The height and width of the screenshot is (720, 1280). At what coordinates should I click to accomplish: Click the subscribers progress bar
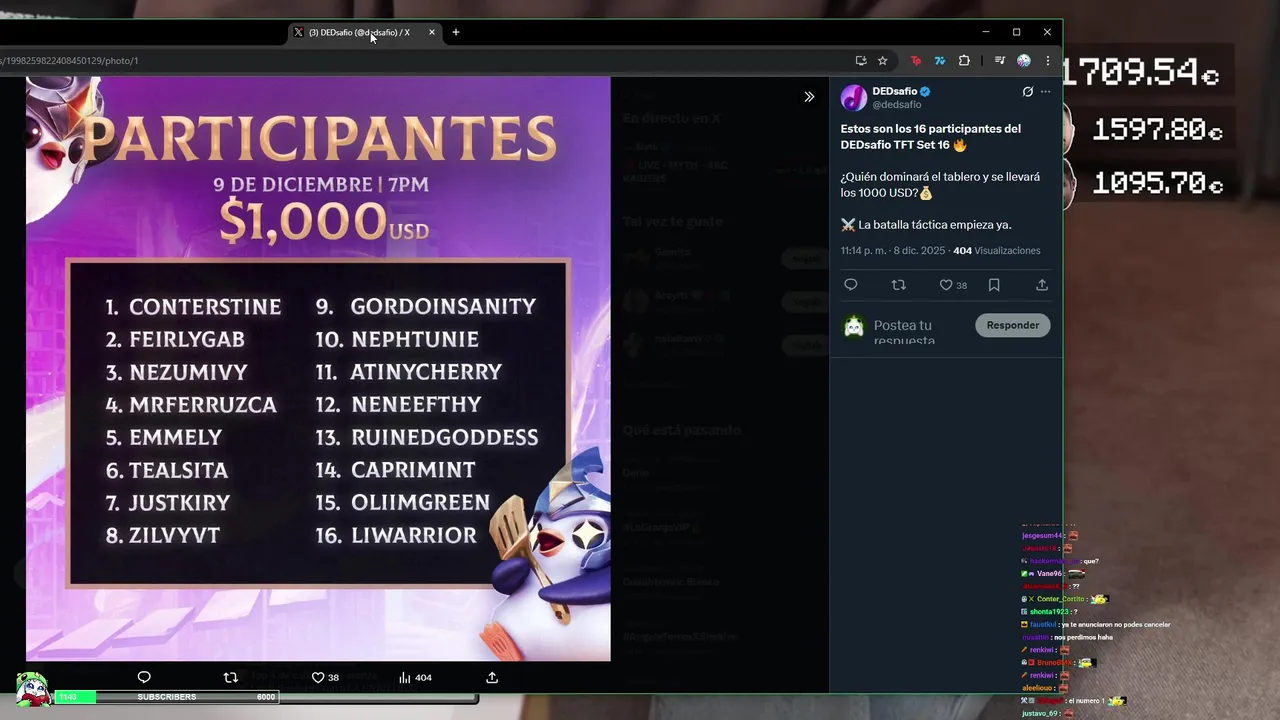[x=166, y=697]
